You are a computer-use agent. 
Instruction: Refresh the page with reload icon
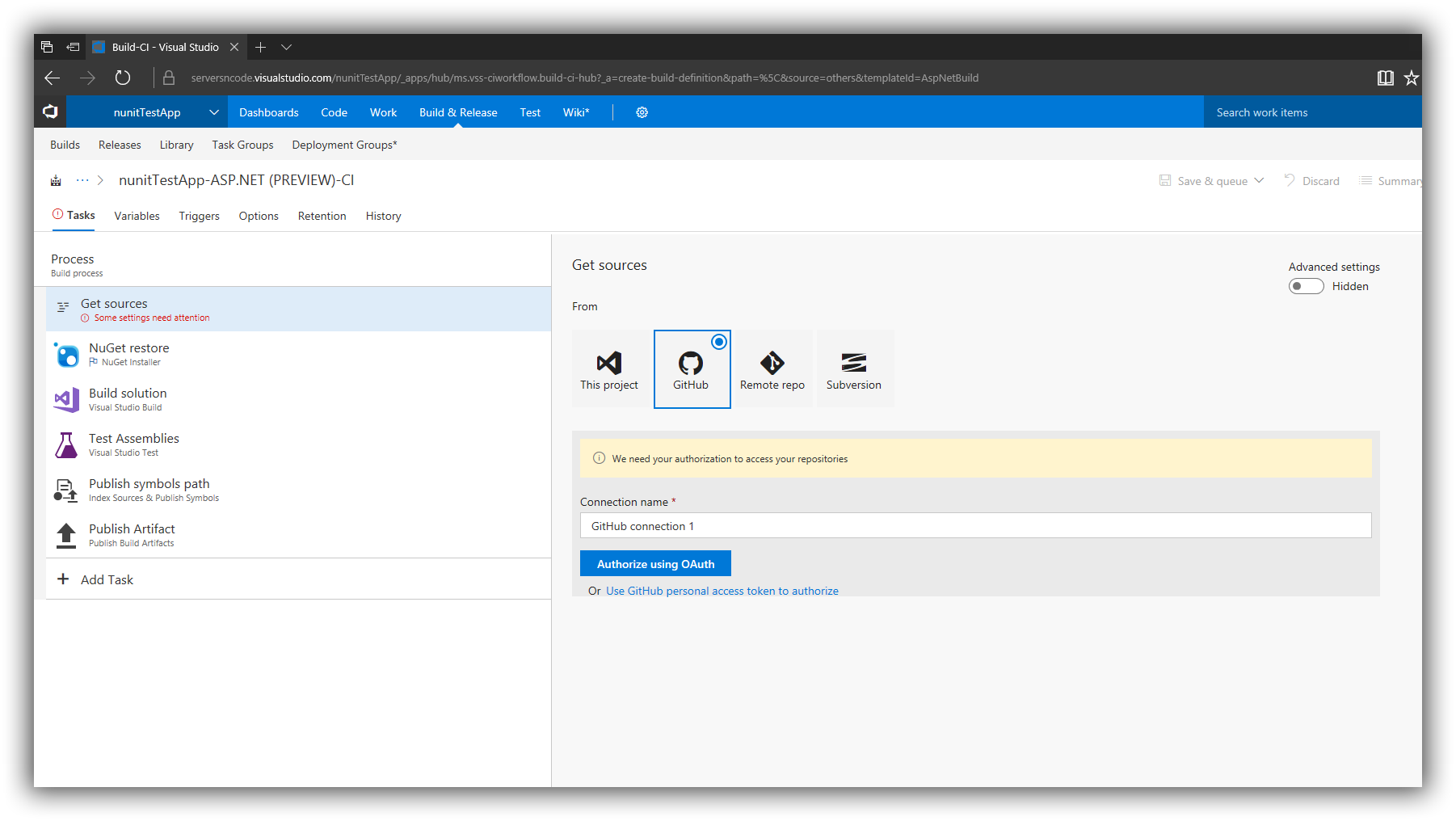click(123, 78)
